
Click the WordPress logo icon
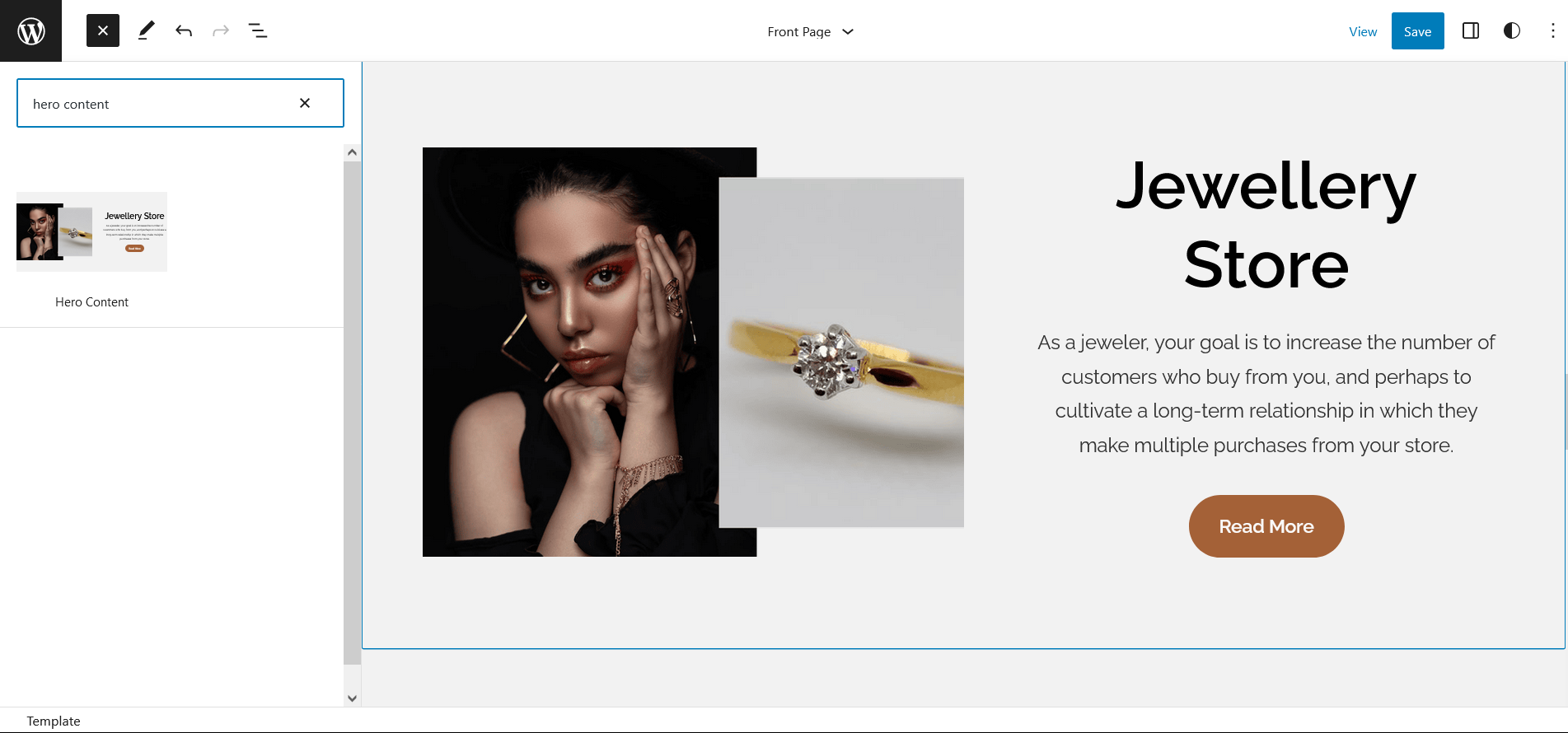(x=30, y=31)
